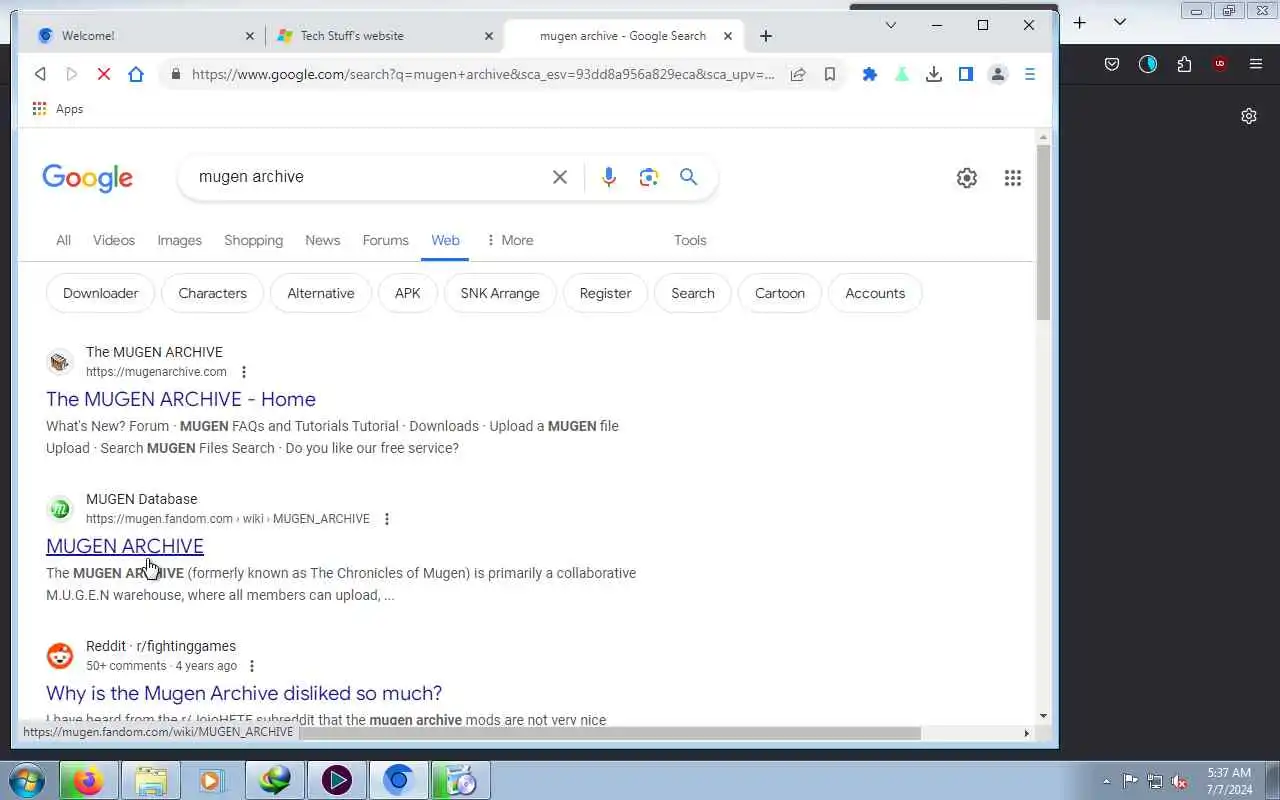Select the News results filter
The height and width of the screenshot is (800, 1280).
323,240
